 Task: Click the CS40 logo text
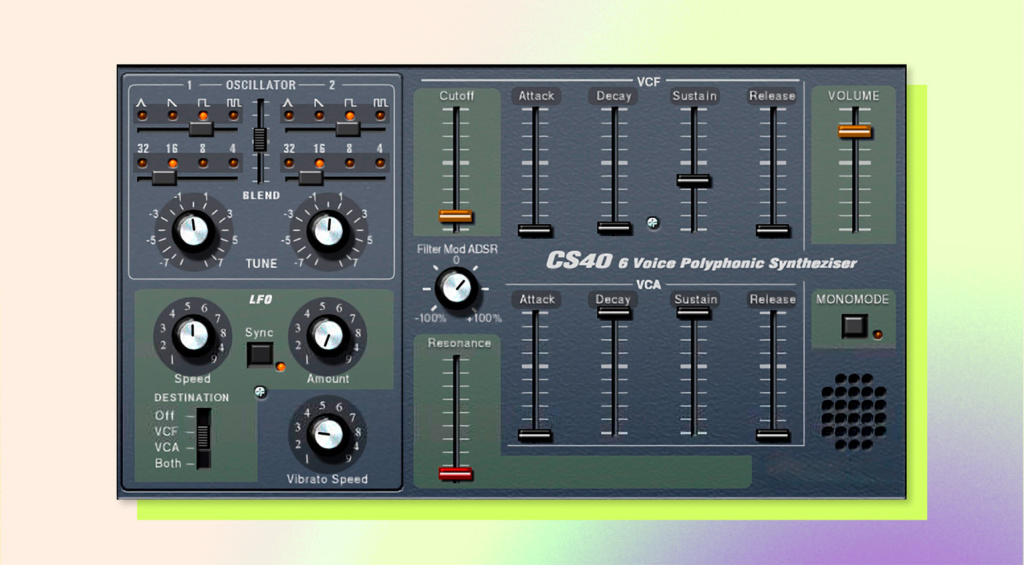579,261
